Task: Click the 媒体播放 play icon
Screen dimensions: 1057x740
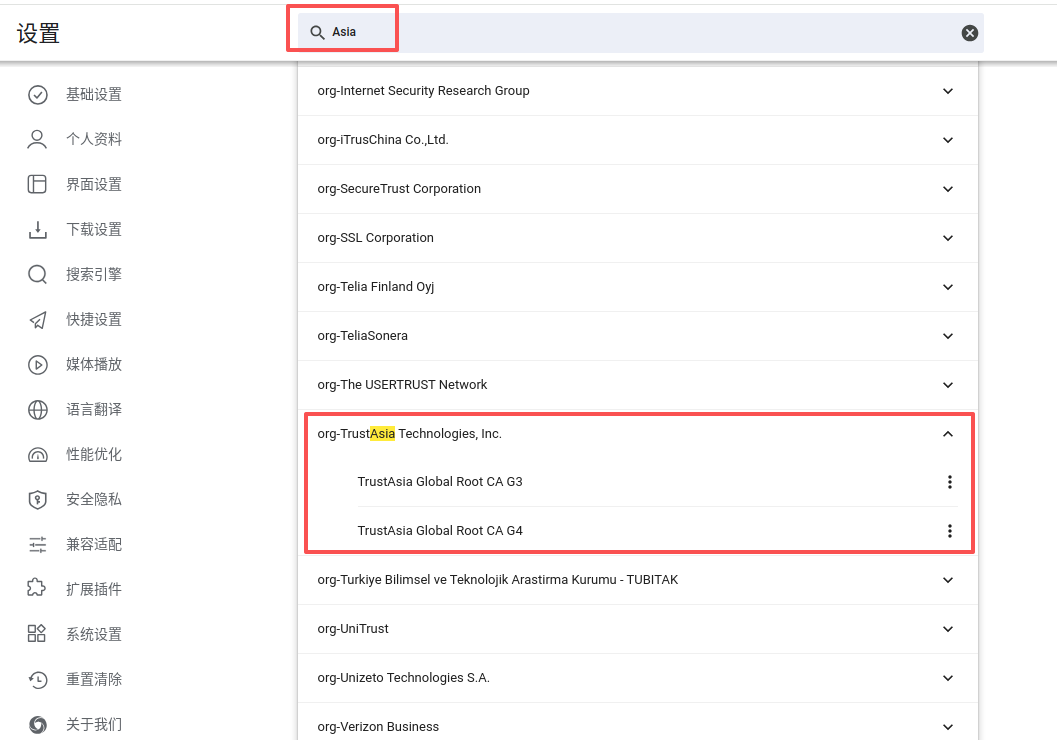Action: tap(37, 365)
